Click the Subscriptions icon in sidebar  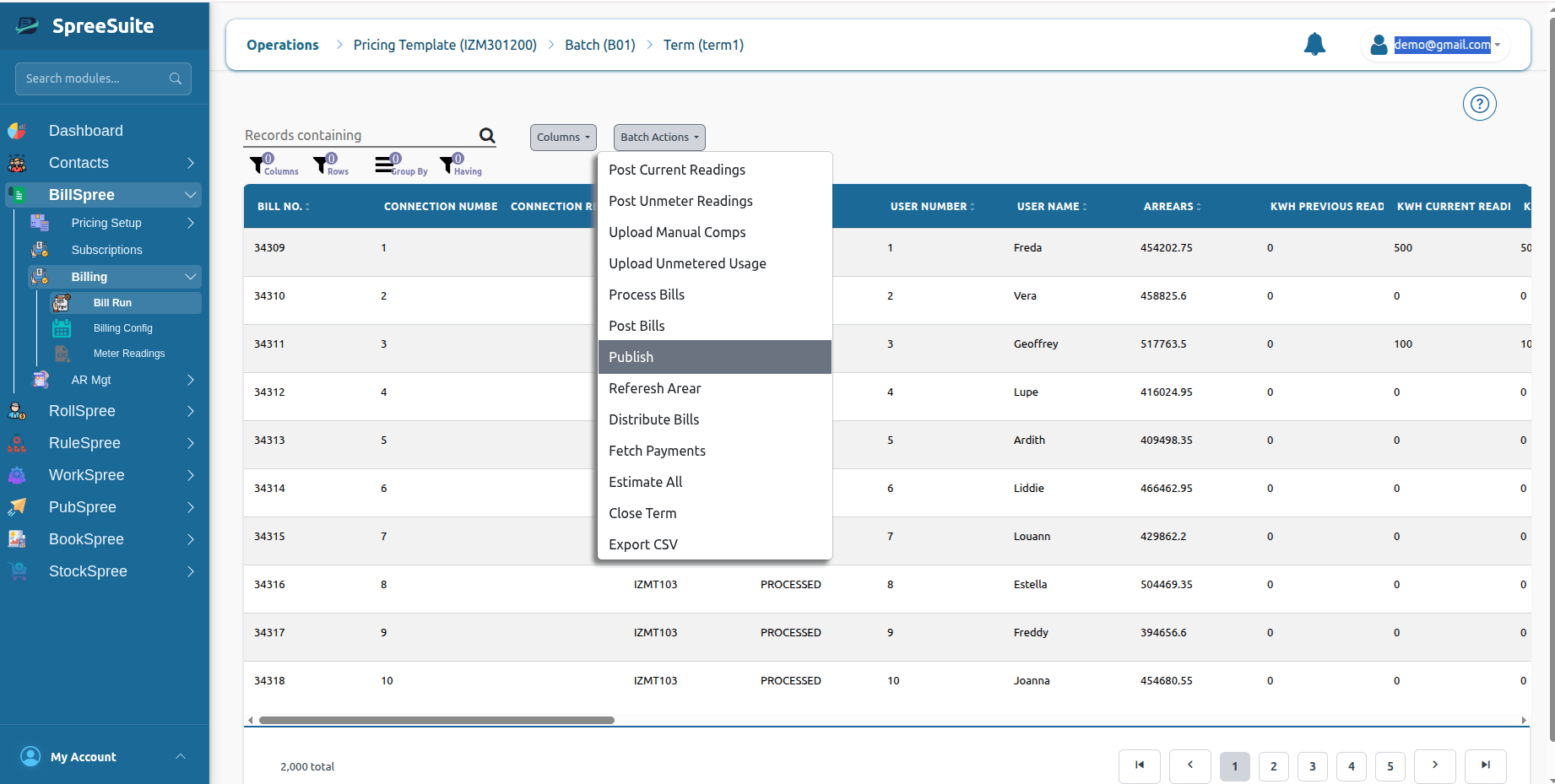(40, 250)
